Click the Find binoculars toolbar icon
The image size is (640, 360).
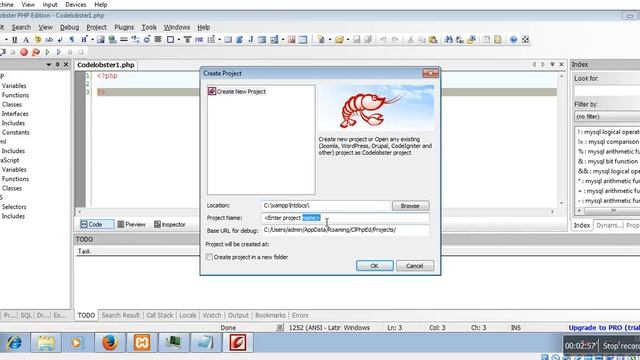pyautogui.click(x=449, y=40)
